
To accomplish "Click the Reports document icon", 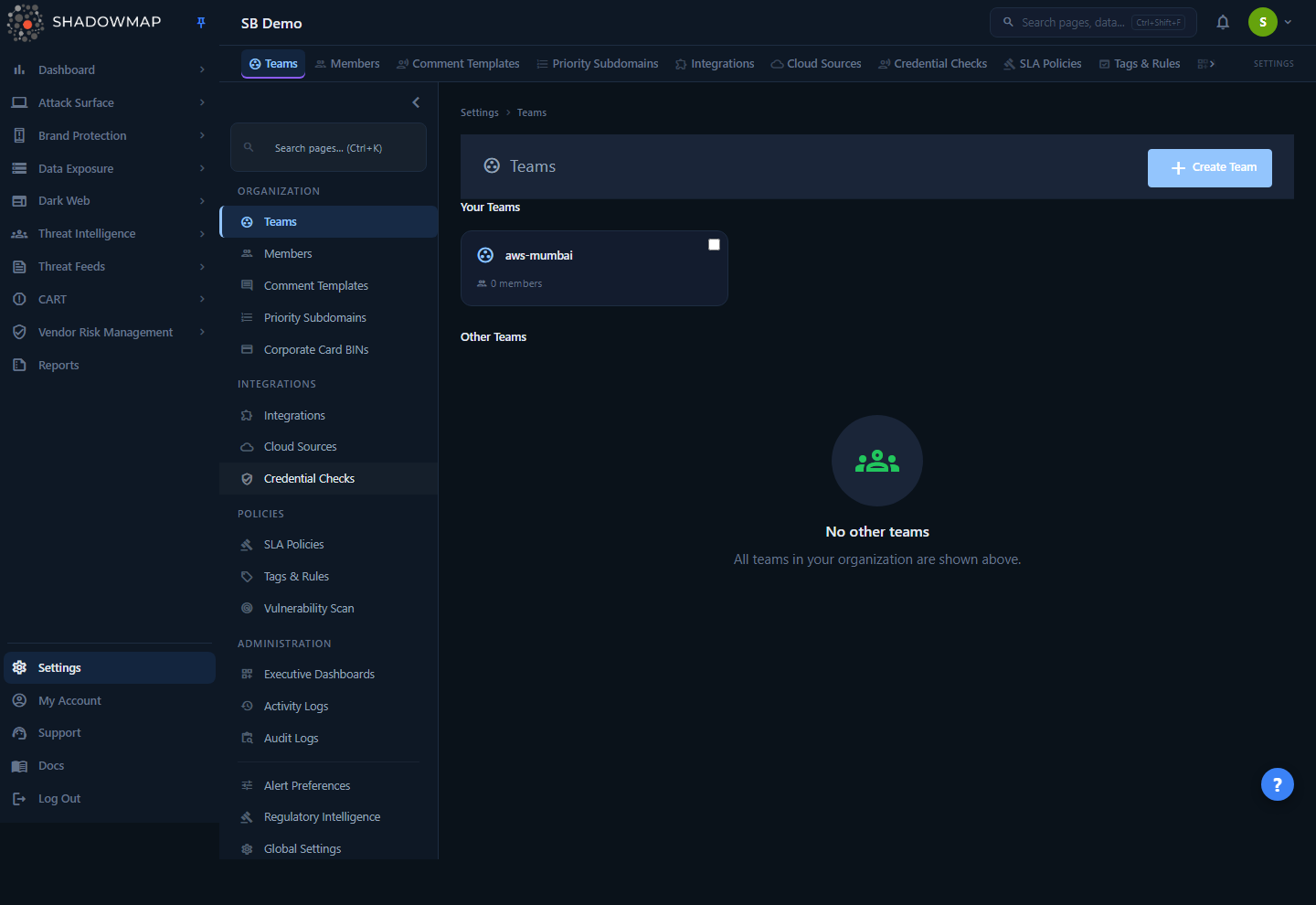I will click(19, 365).
